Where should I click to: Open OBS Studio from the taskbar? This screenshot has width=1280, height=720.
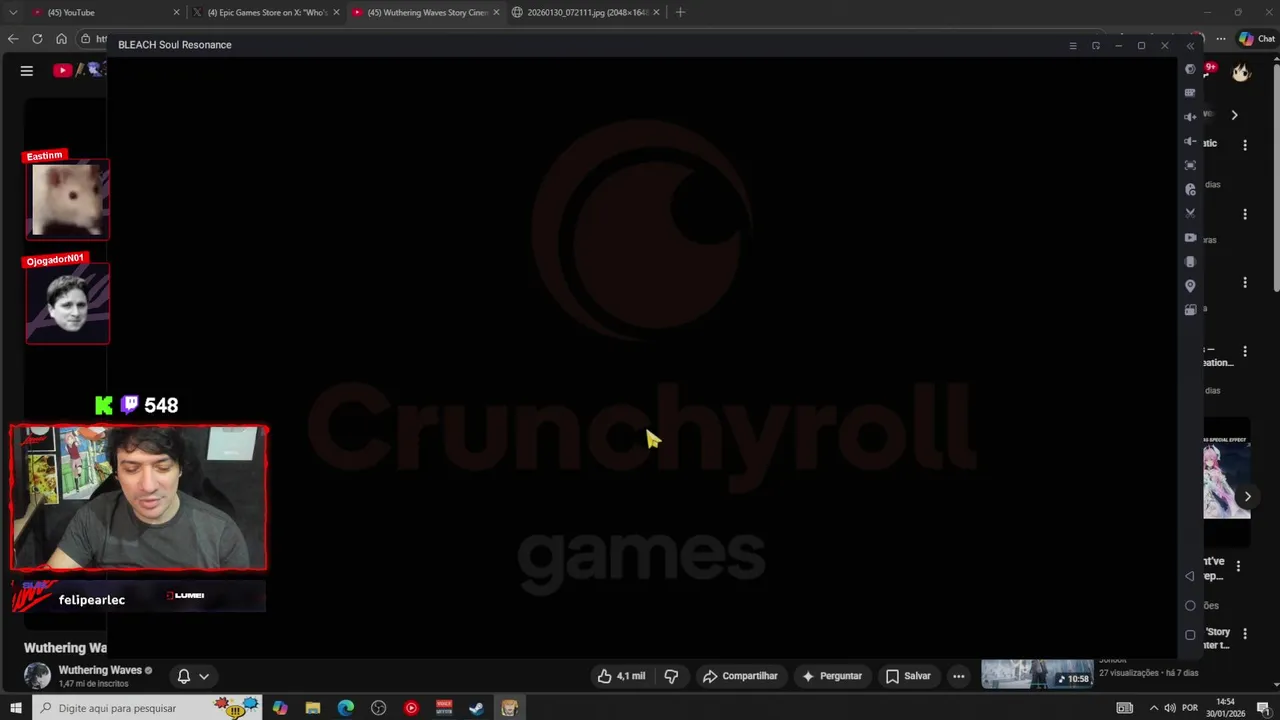pos(379,708)
